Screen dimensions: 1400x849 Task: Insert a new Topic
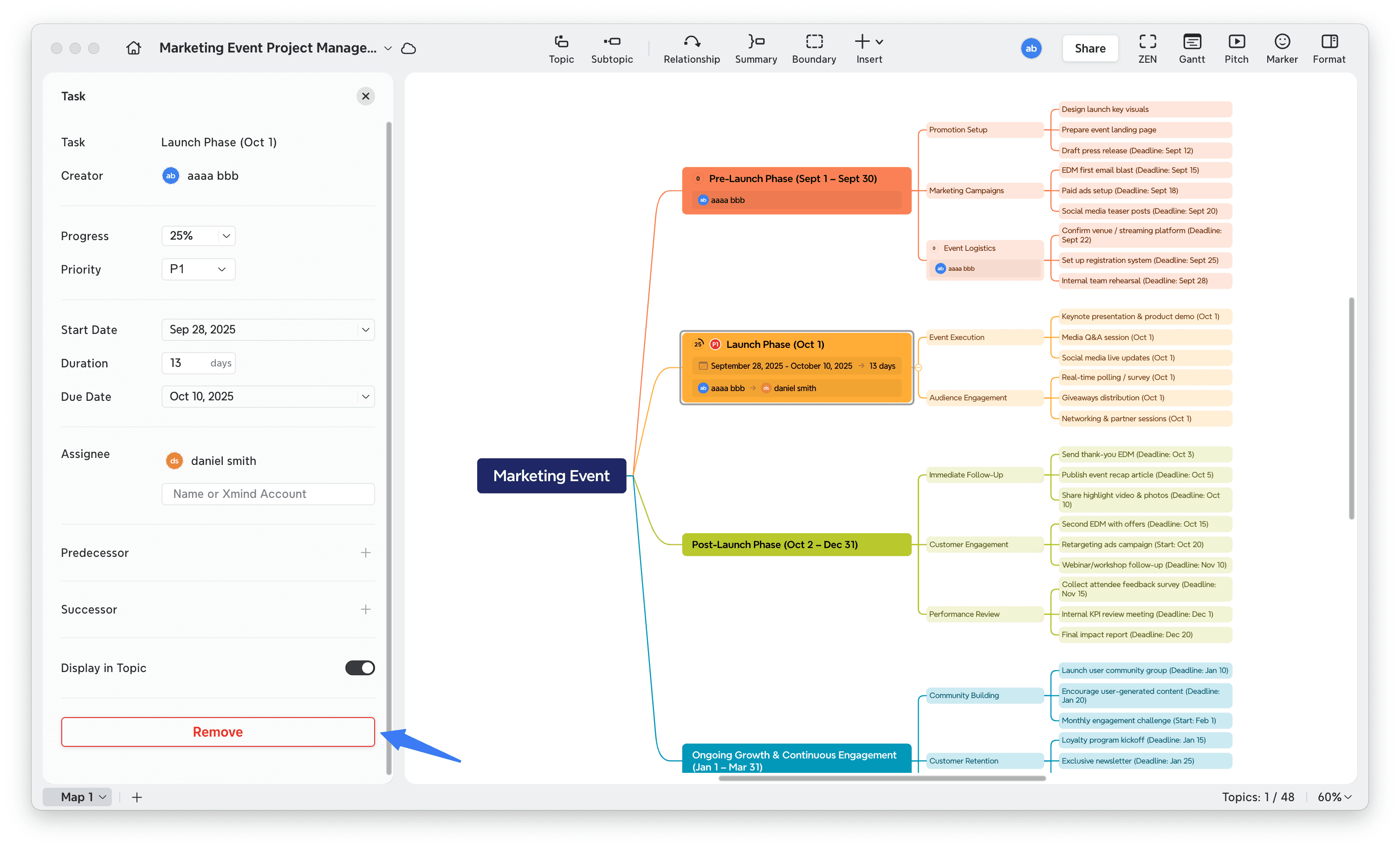(x=561, y=48)
